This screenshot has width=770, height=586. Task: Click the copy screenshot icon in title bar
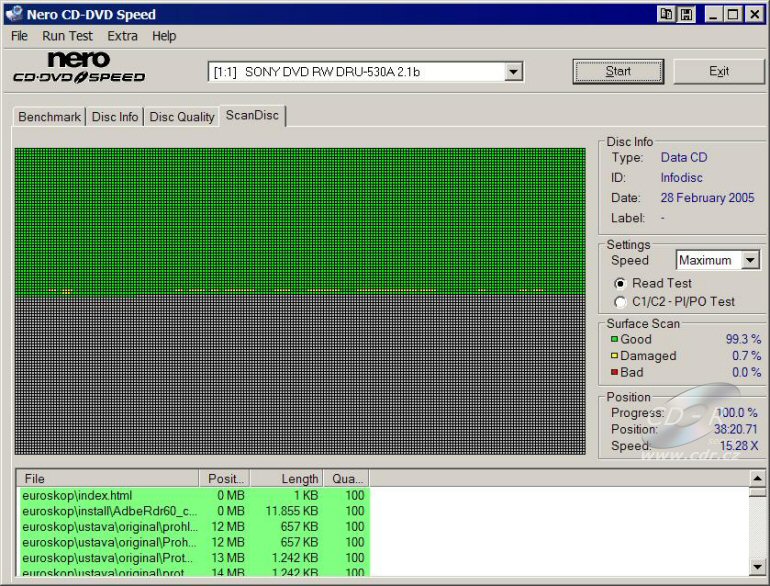coord(666,14)
